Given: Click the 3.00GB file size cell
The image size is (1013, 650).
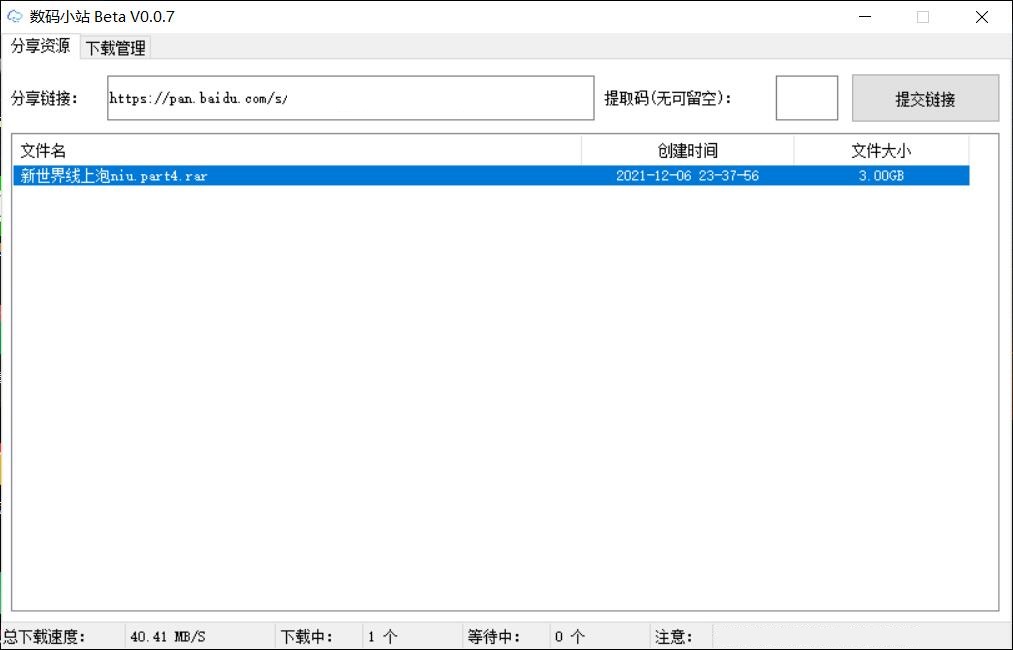Looking at the screenshot, I should pyautogui.click(x=880, y=176).
